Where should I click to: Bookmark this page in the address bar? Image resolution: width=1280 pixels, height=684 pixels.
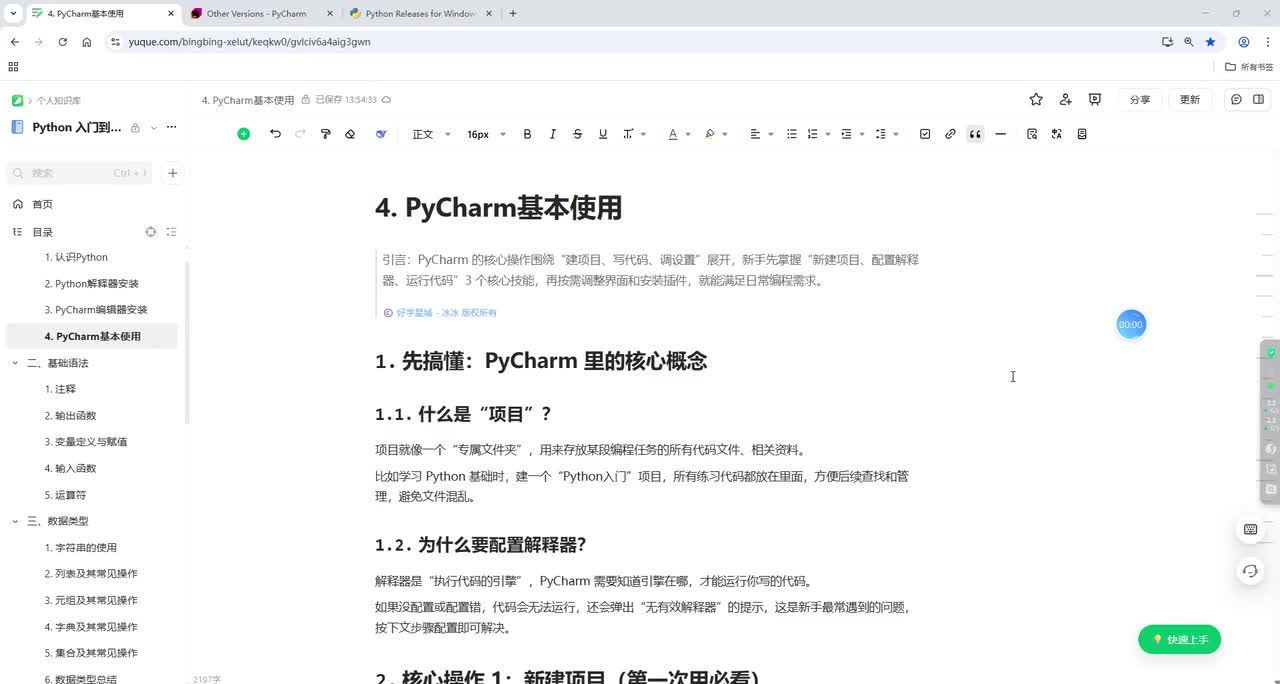coord(1210,42)
